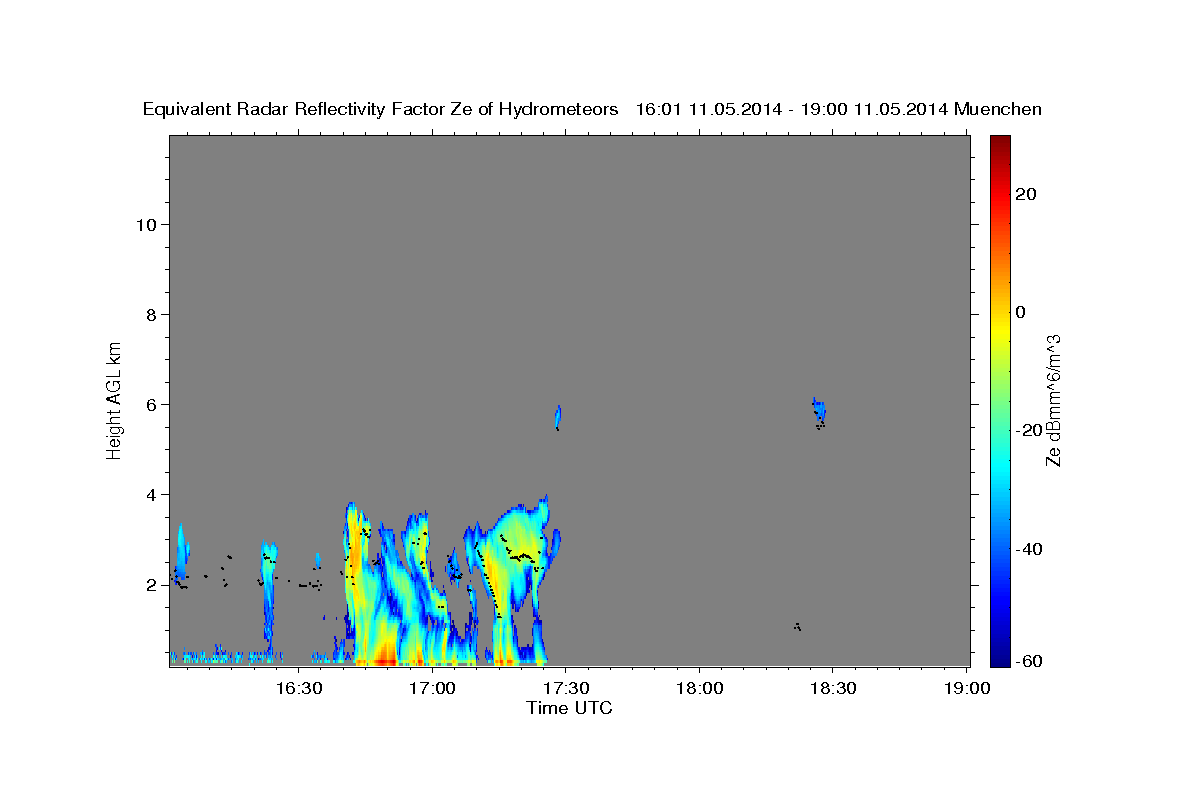Click the blue echo at 6 km near 18:30
Viewport: 1200px width, 800px height.
[819, 412]
